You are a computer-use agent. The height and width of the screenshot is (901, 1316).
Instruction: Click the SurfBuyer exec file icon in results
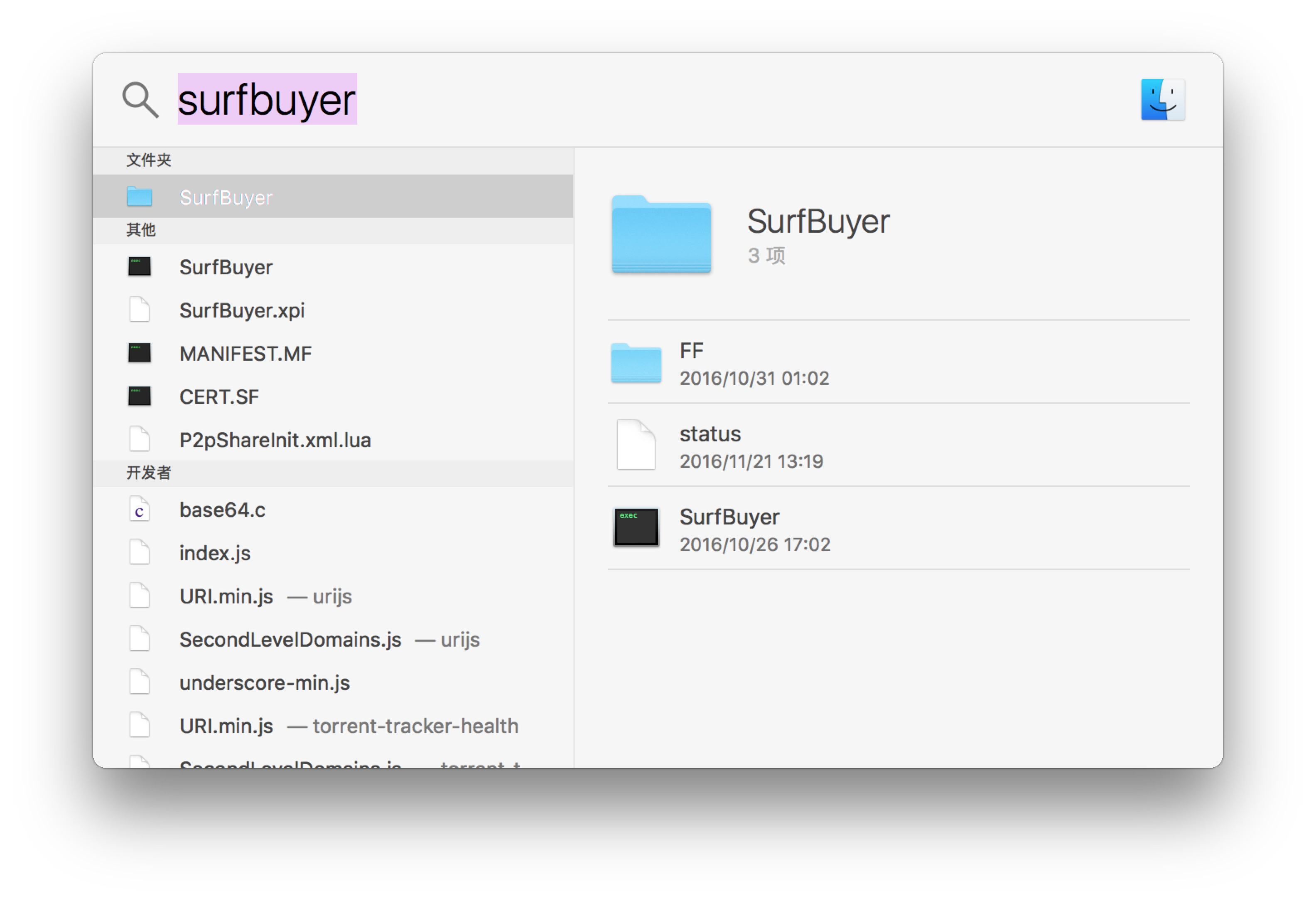point(139,266)
